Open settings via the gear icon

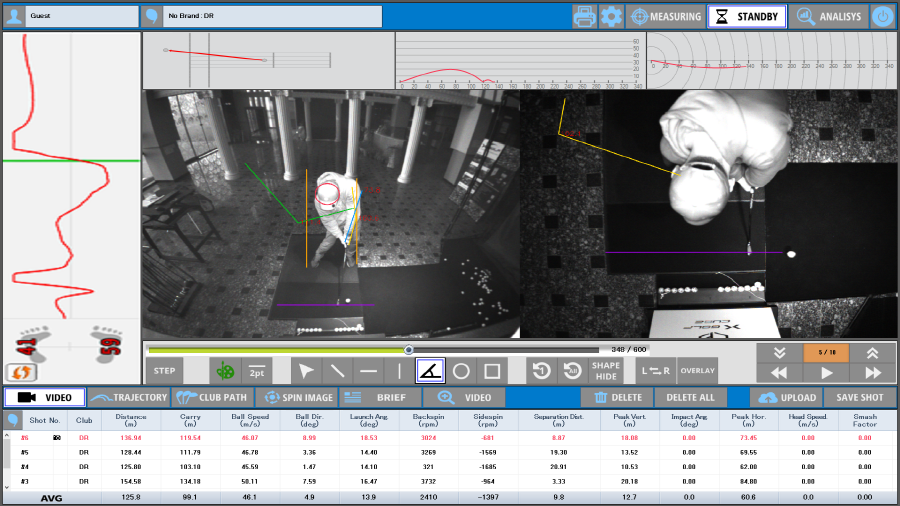611,16
